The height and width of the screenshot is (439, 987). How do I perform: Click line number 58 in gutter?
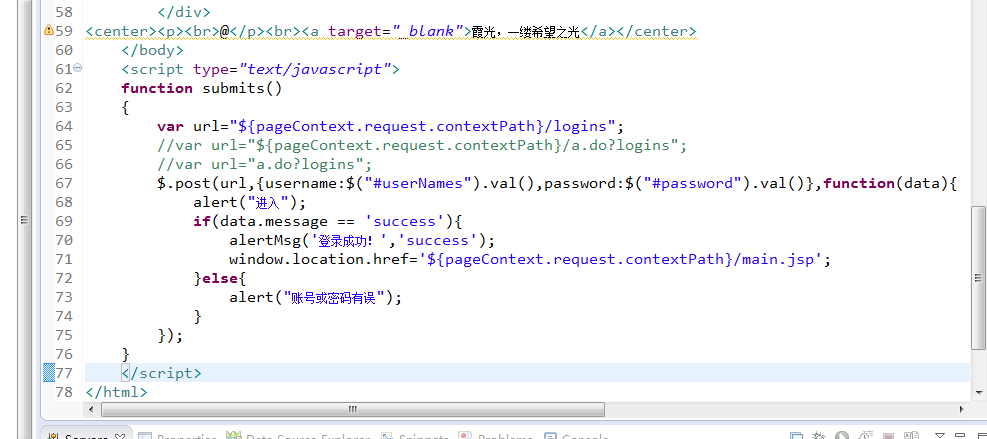coord(64,12)
